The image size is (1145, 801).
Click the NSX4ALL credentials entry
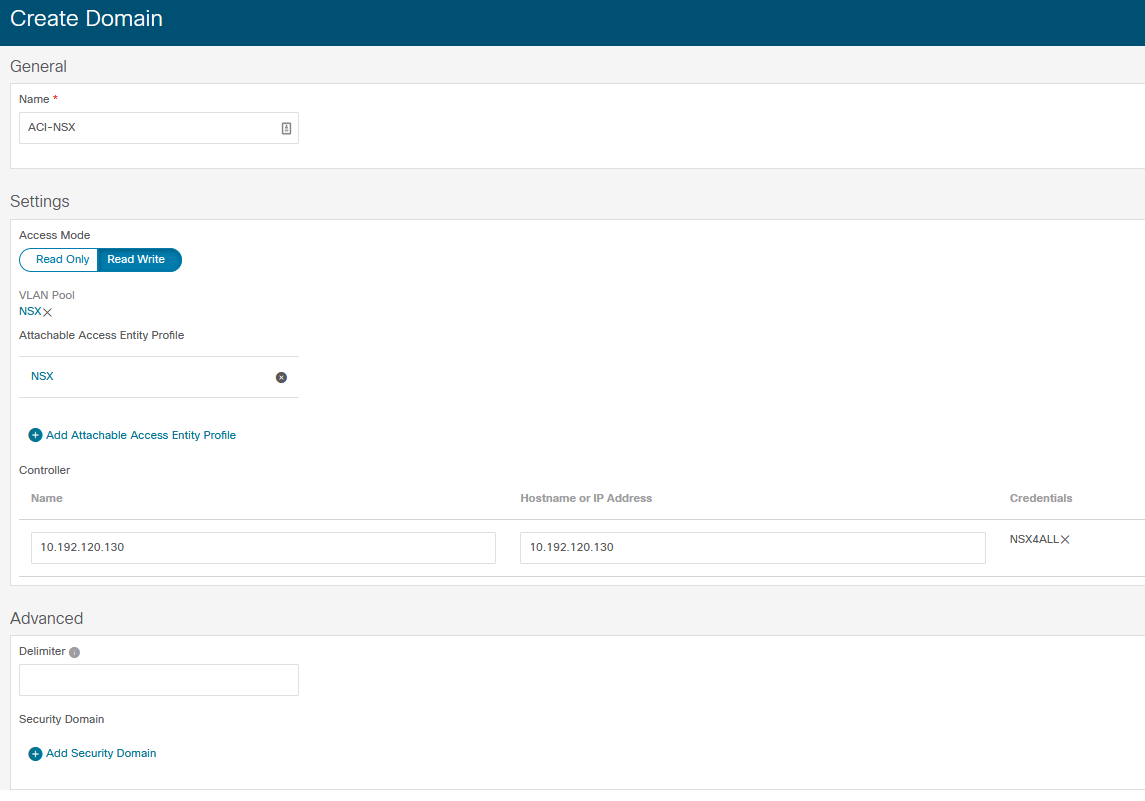pos(1033,540)
